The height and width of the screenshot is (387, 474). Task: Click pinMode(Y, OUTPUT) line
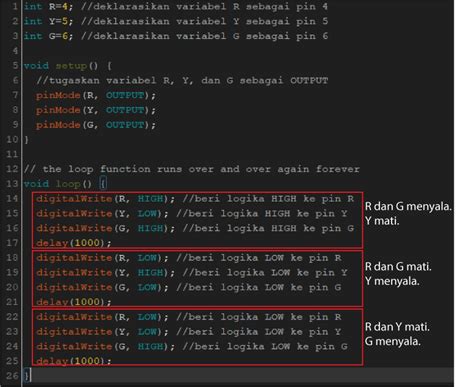point(96,110)
